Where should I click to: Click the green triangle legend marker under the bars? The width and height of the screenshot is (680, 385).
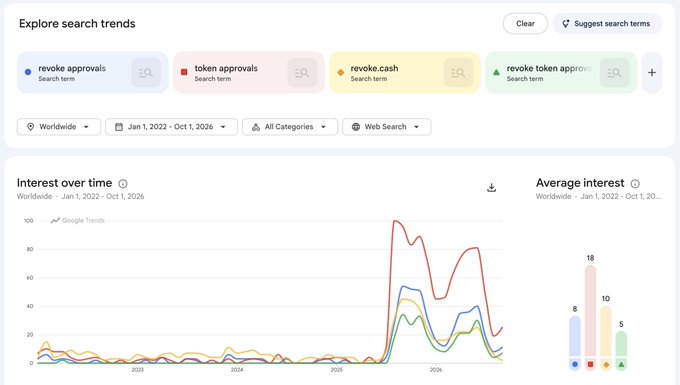(621, 364)
